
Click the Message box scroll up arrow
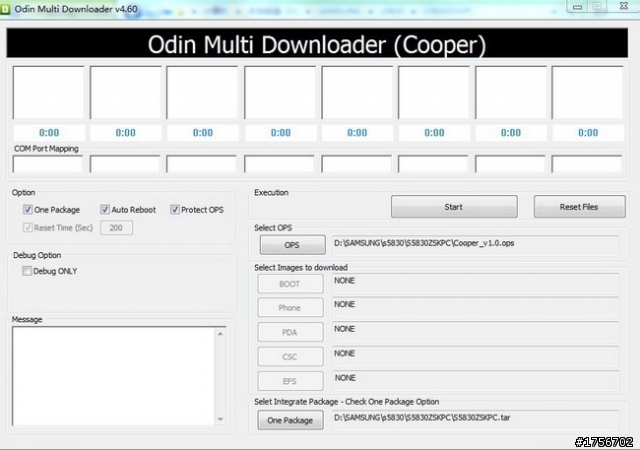[220, 334]
